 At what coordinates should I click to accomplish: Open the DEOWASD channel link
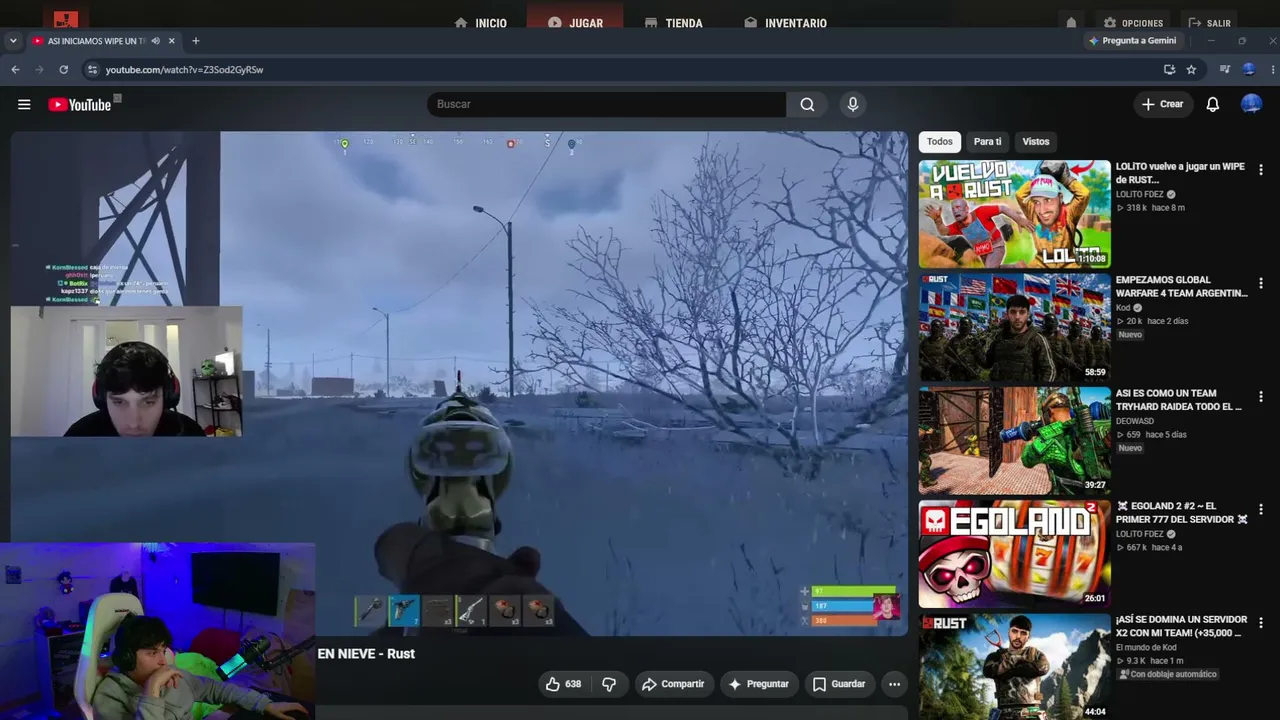click(x=1136, y=421)
